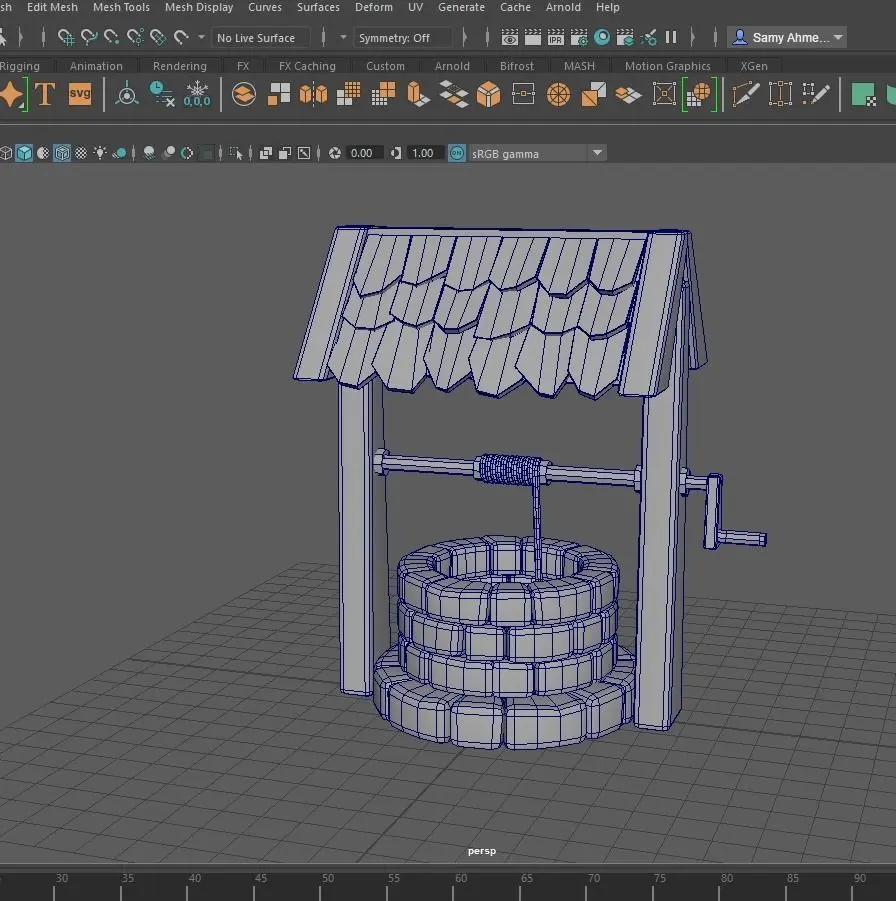Open the Edit Mesh menu
896x901 pixels.
coord(52,7)
